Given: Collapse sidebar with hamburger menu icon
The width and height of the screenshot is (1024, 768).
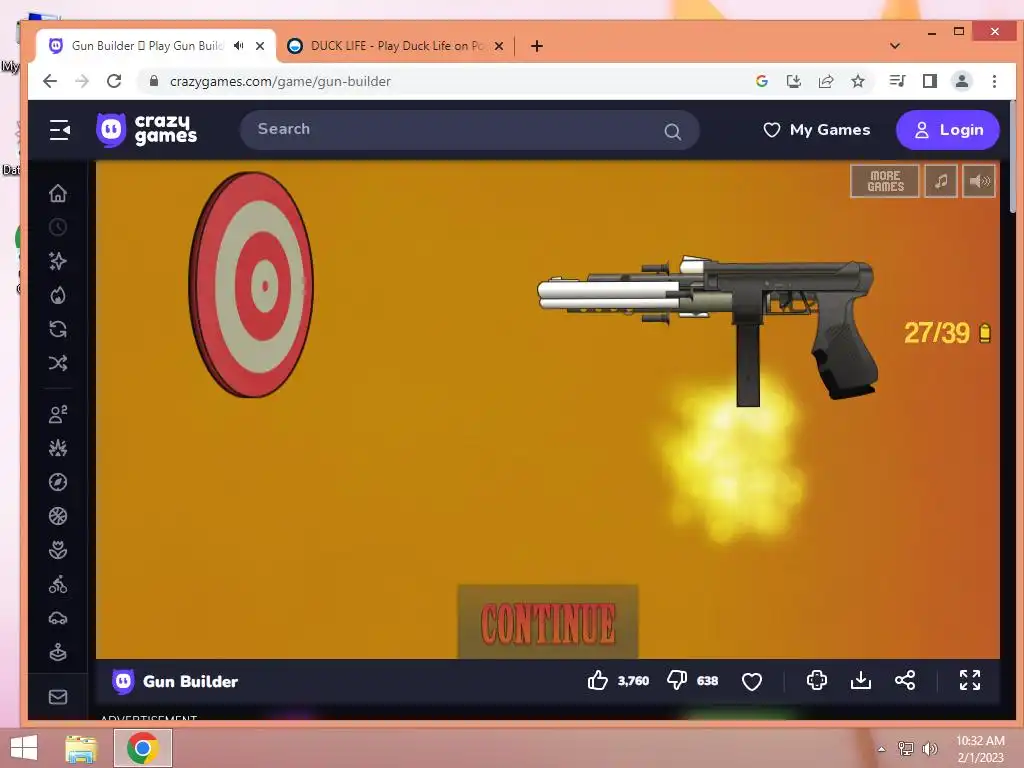Looking at the screenshot, I should 59,130.
